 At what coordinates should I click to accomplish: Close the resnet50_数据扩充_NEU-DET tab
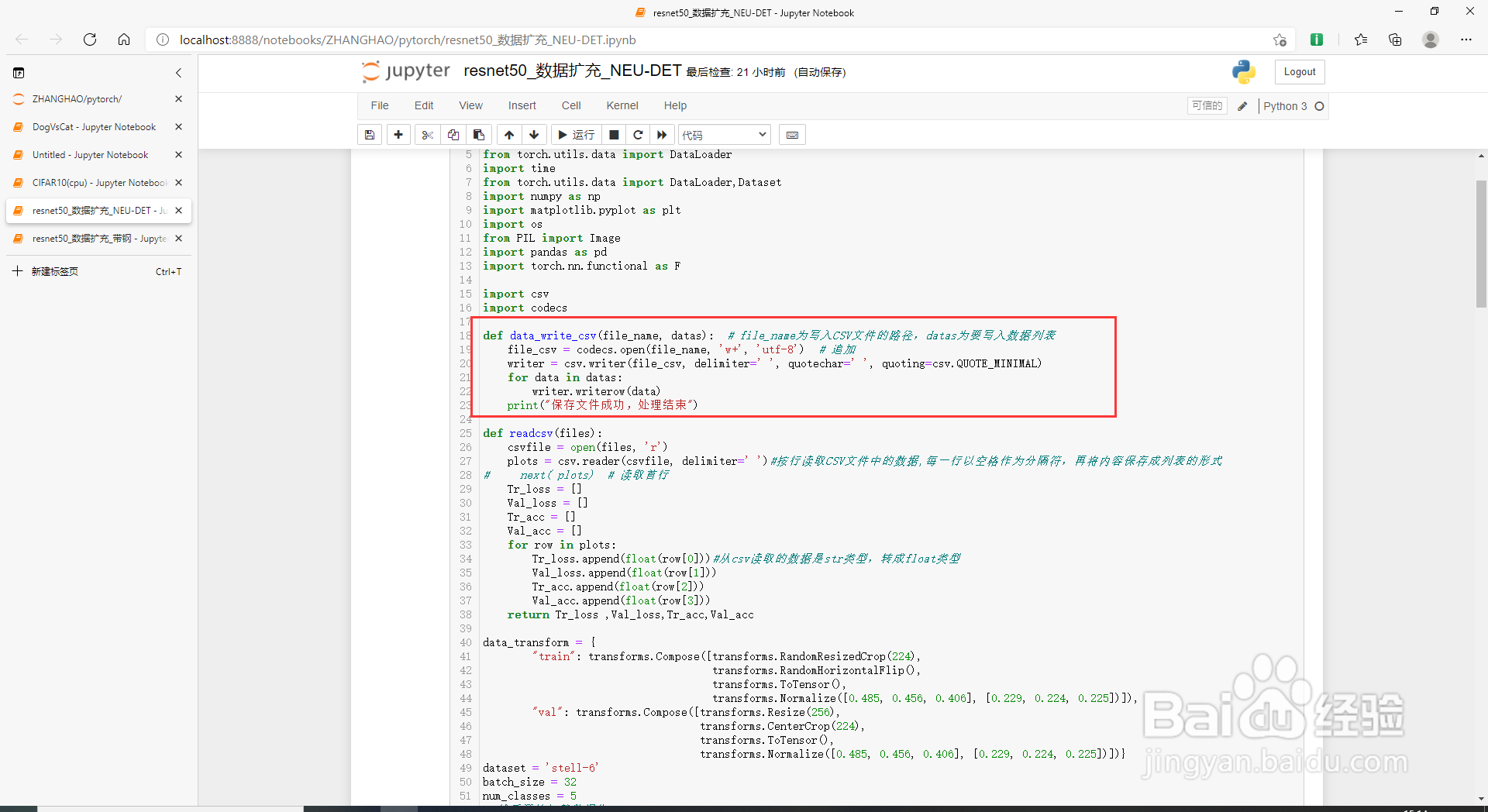(x=179, y=211)
